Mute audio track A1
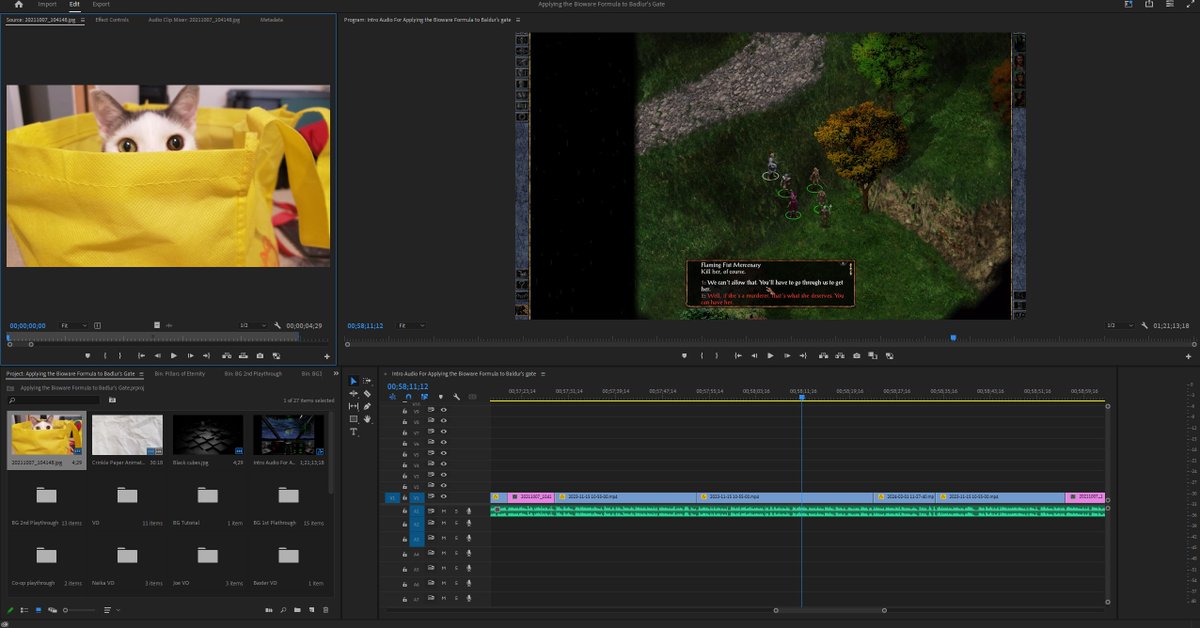 444,512
